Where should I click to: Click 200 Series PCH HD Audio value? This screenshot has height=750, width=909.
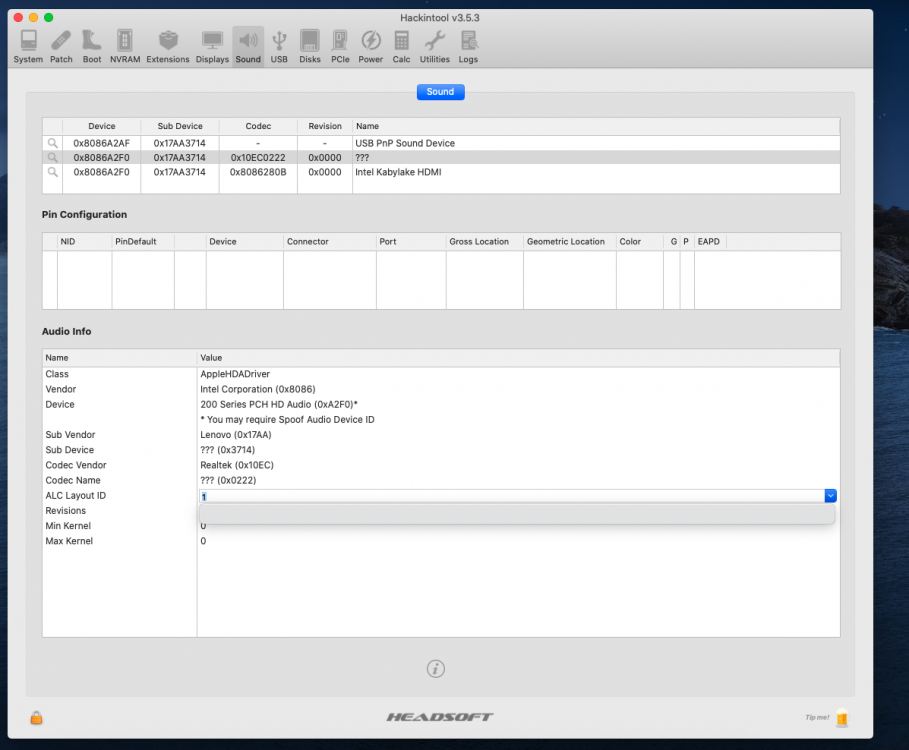tap(279, 404)
